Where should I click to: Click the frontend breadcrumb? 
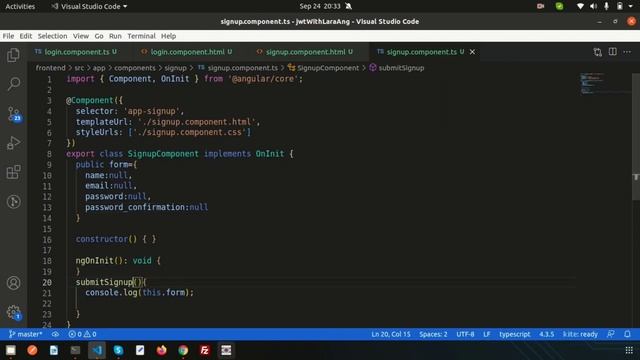pyautogui.click(x=50, y=68)
